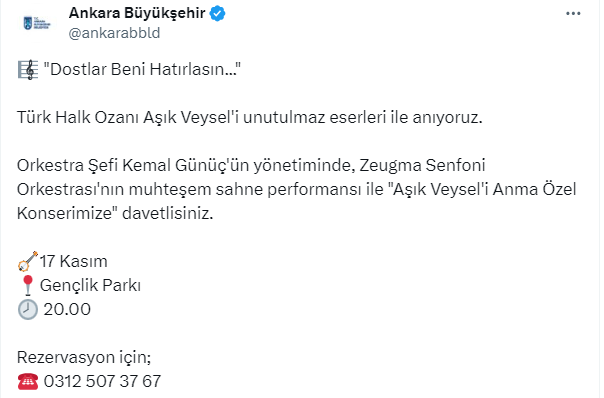604x398 pixels.
Task: Click the line starting "Orkestrası'nın muhteşem sahne"
Action: coord(297,190)
